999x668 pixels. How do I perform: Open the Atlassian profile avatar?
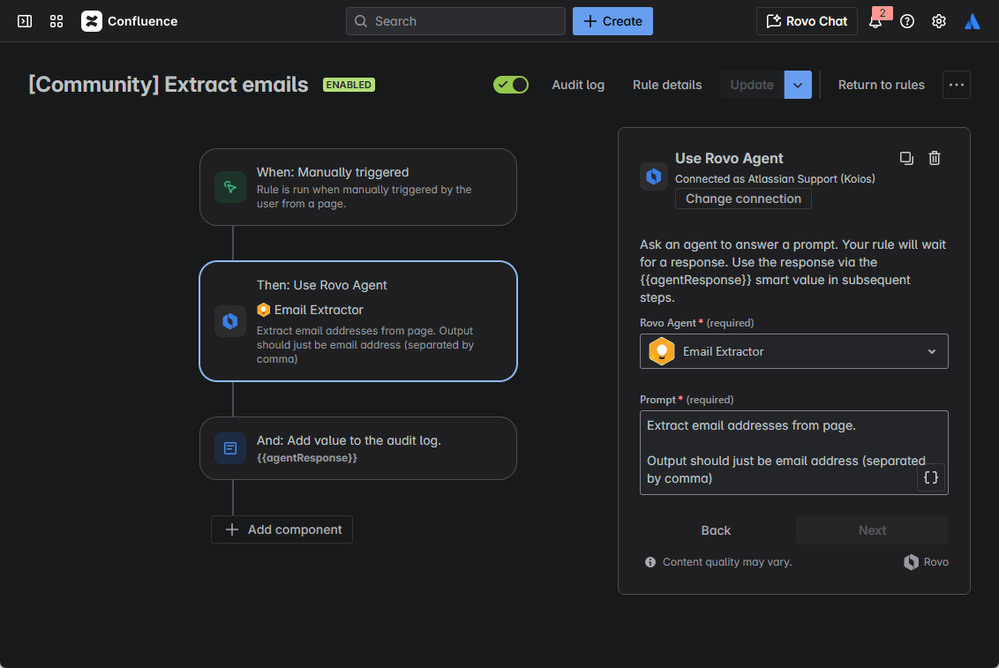(972, 21)
